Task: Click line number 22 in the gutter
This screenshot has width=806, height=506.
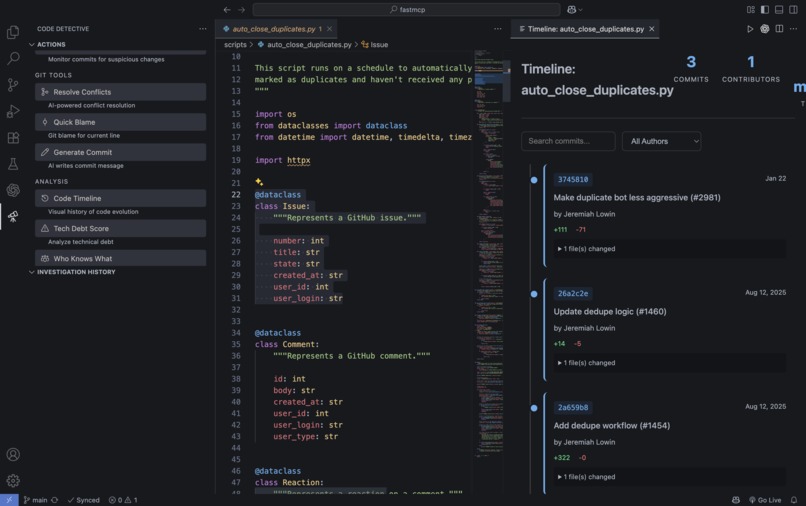Action: pyautogui.click(x=235, y=195)
